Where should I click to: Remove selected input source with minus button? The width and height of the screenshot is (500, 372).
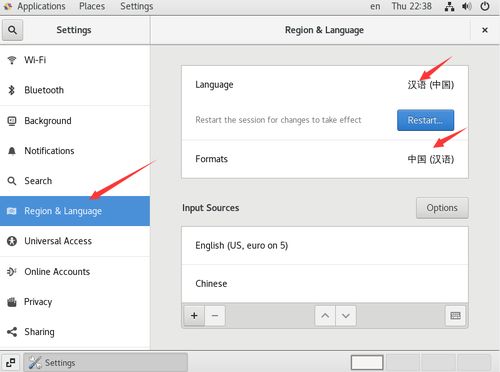tap(215, 315)
